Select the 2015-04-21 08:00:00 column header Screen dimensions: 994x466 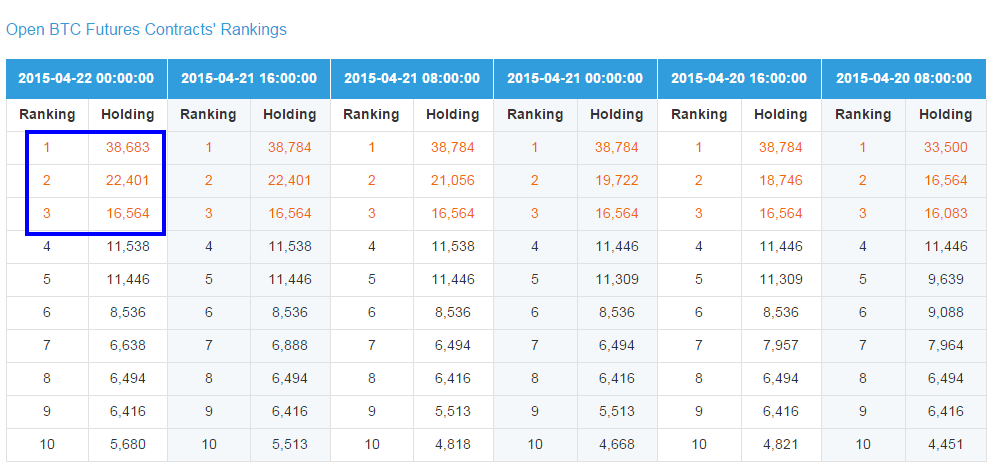tap(412, 79)
